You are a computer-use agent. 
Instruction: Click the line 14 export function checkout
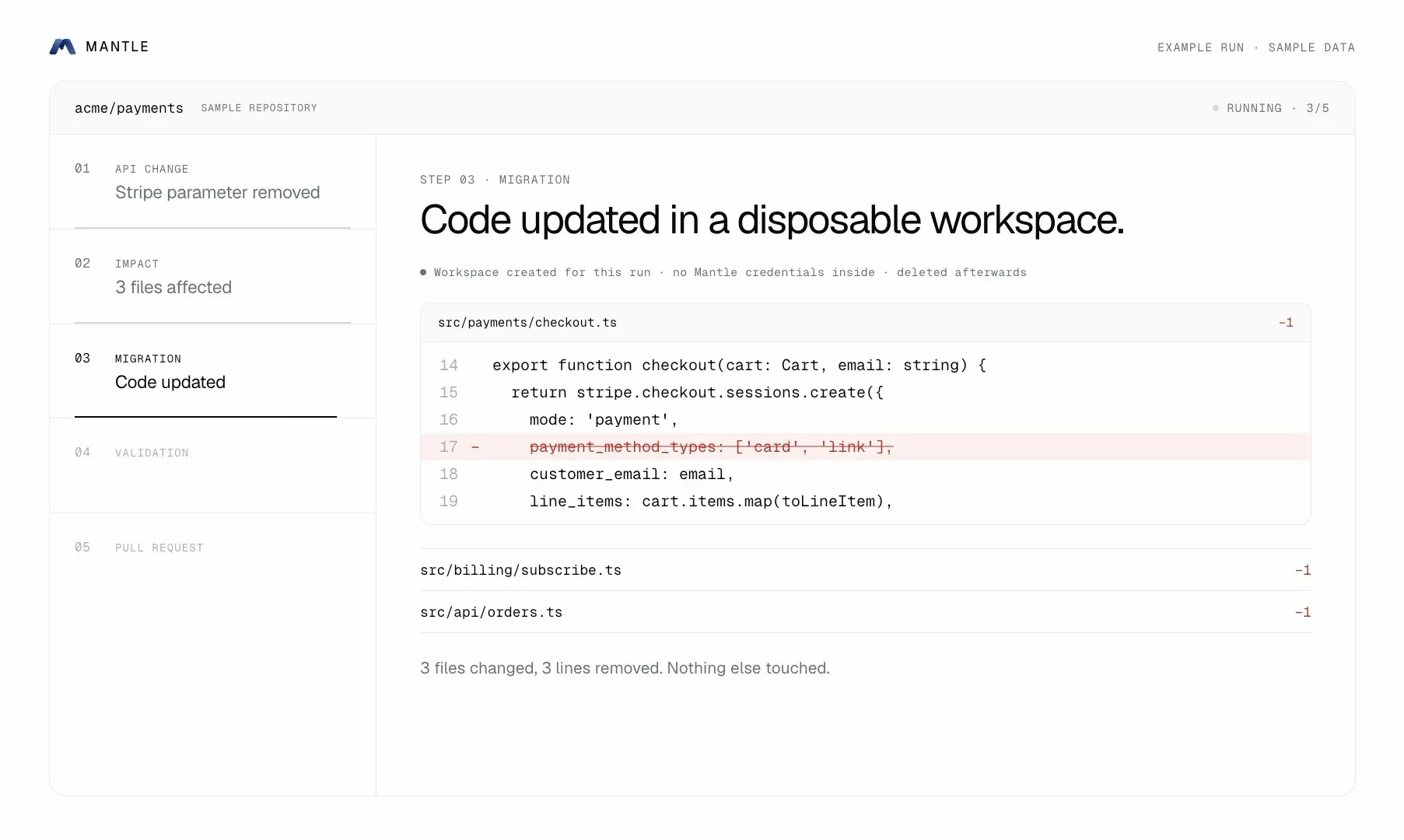click(x=865, y=366)
